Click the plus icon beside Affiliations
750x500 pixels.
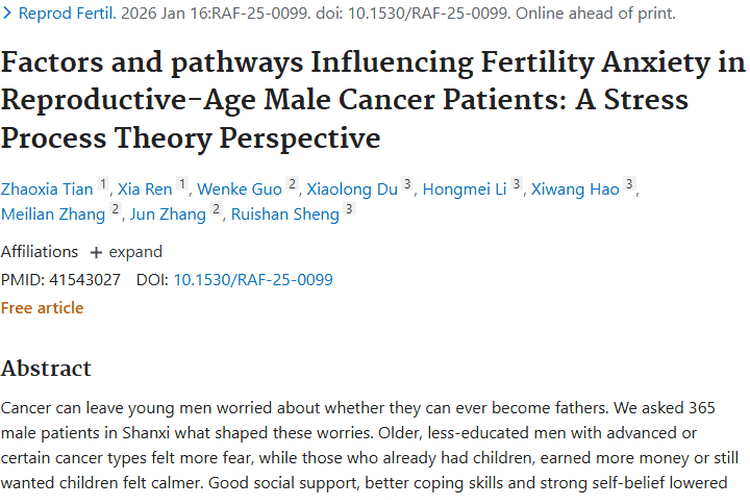point(96,252)
